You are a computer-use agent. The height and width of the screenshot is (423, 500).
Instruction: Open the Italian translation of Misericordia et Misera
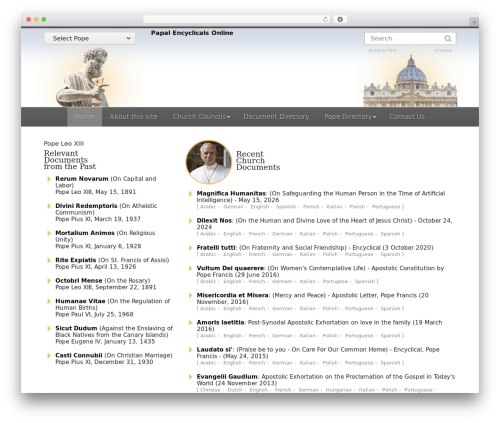tap(307, 309)
